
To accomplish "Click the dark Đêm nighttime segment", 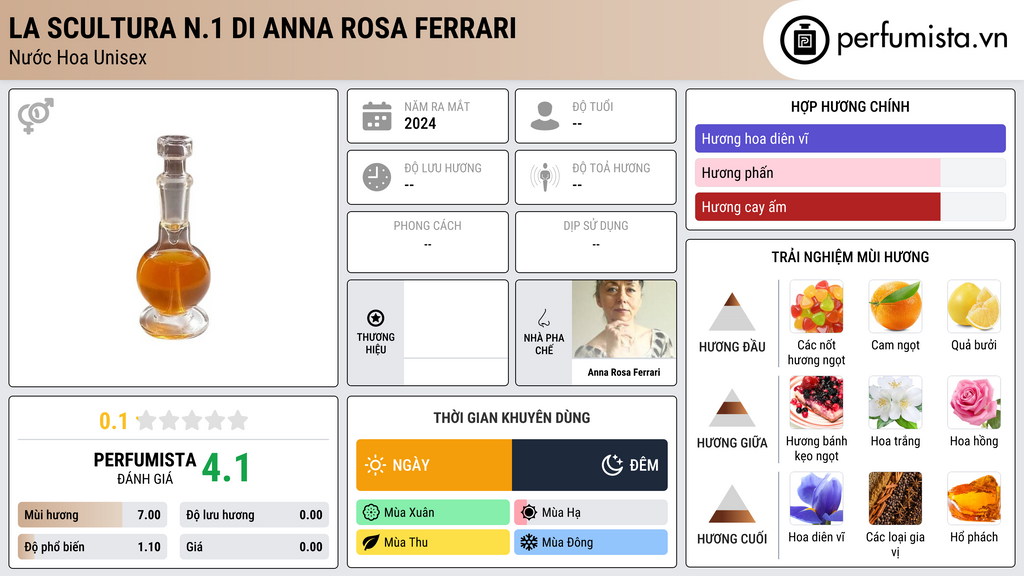I will tap(590, 465).
